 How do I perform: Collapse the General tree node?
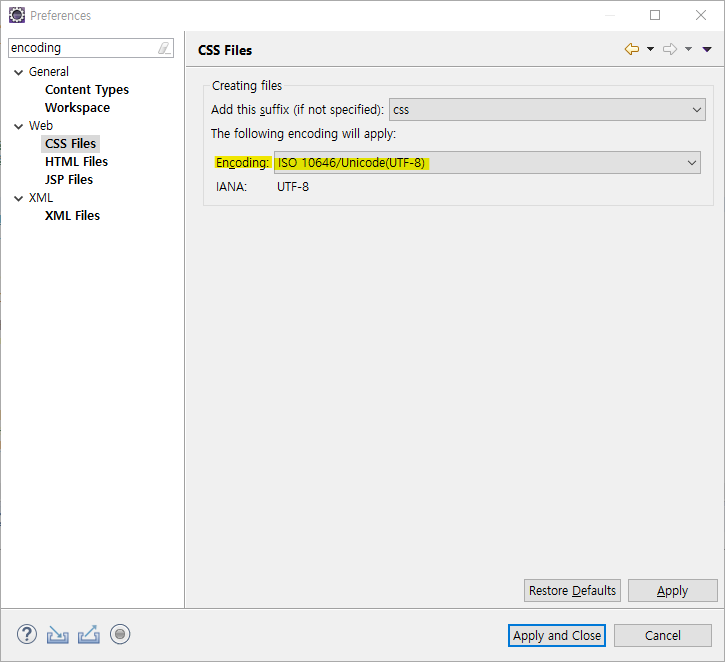[x=18, y=73]
